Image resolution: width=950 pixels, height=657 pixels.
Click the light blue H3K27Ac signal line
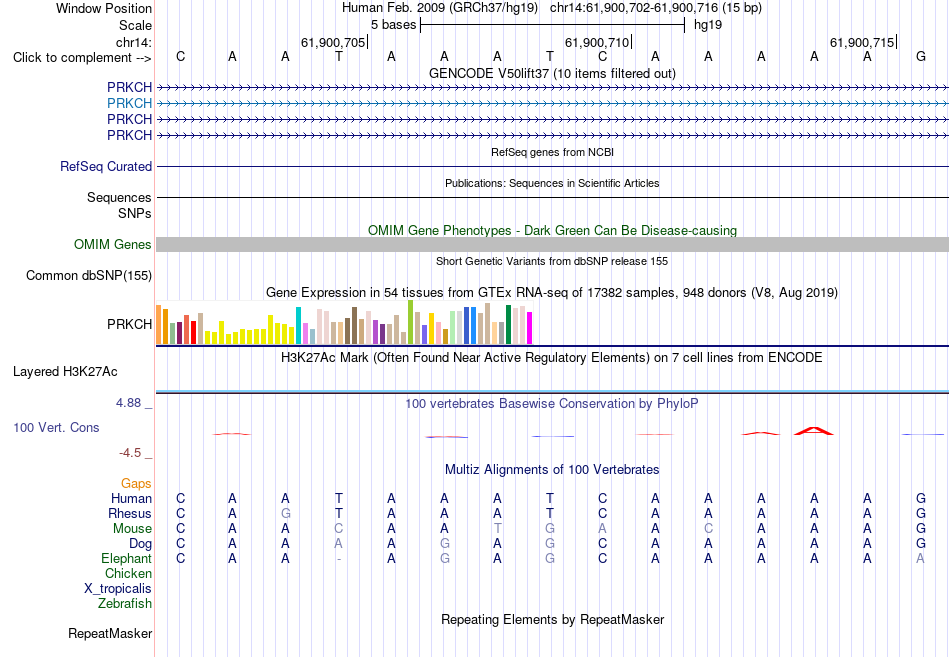[552, 391]
